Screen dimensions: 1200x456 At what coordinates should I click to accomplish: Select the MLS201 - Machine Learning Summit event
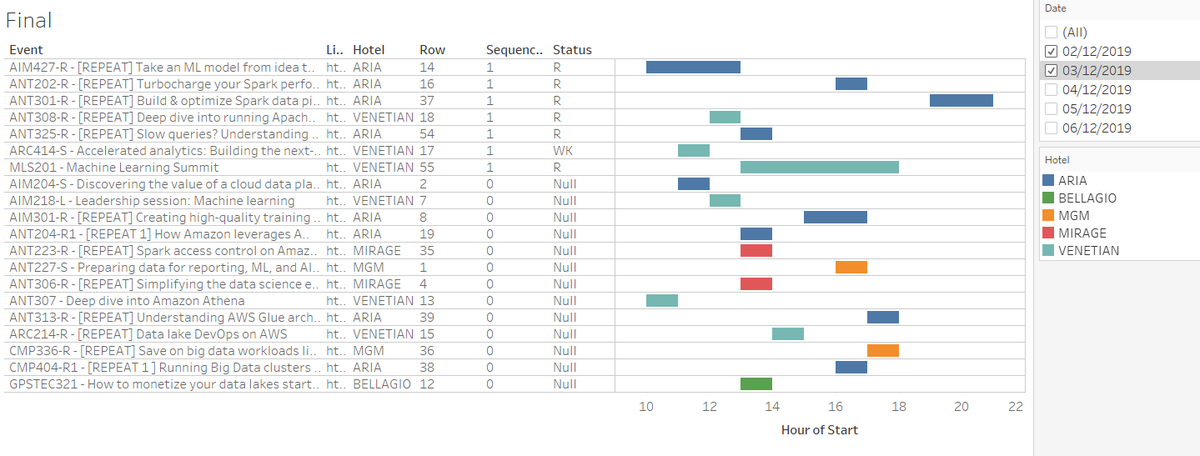113,167
